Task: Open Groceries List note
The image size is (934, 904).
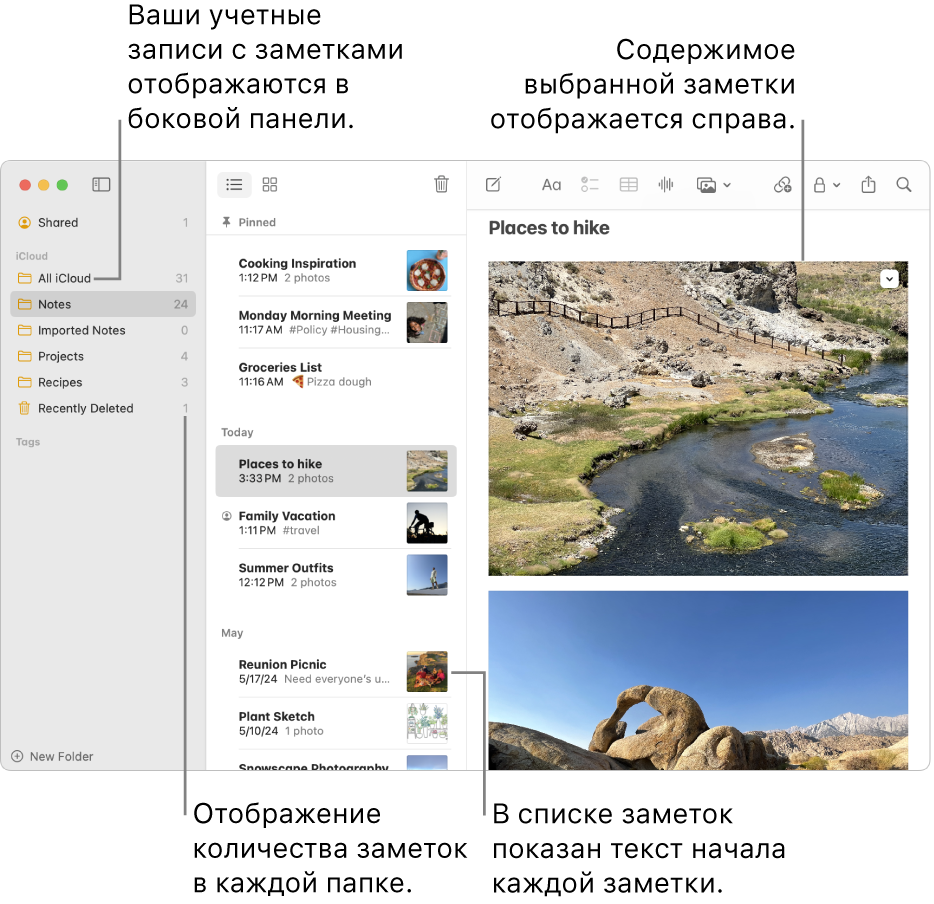Action: pyautogui.click(x=336, y=374)
